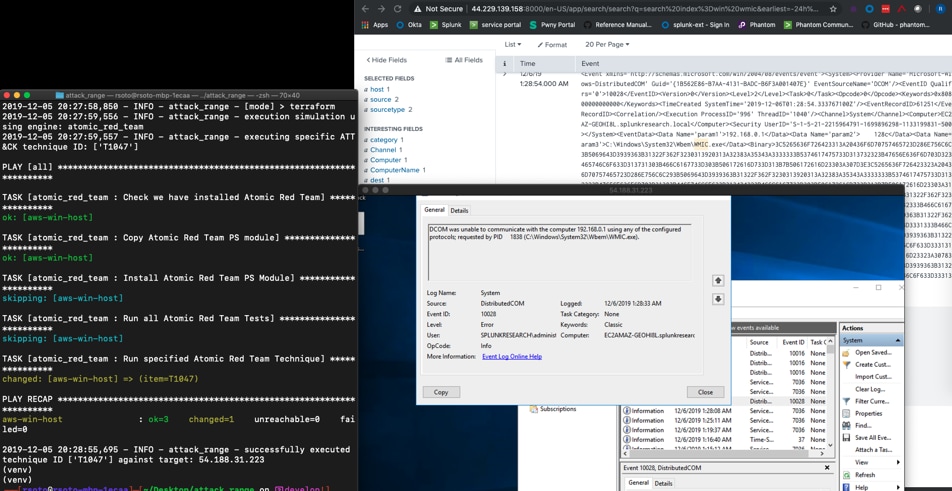
Task: Open GitHub phantom bookmark
Action: pyautogui.click(x=896, y=25)
